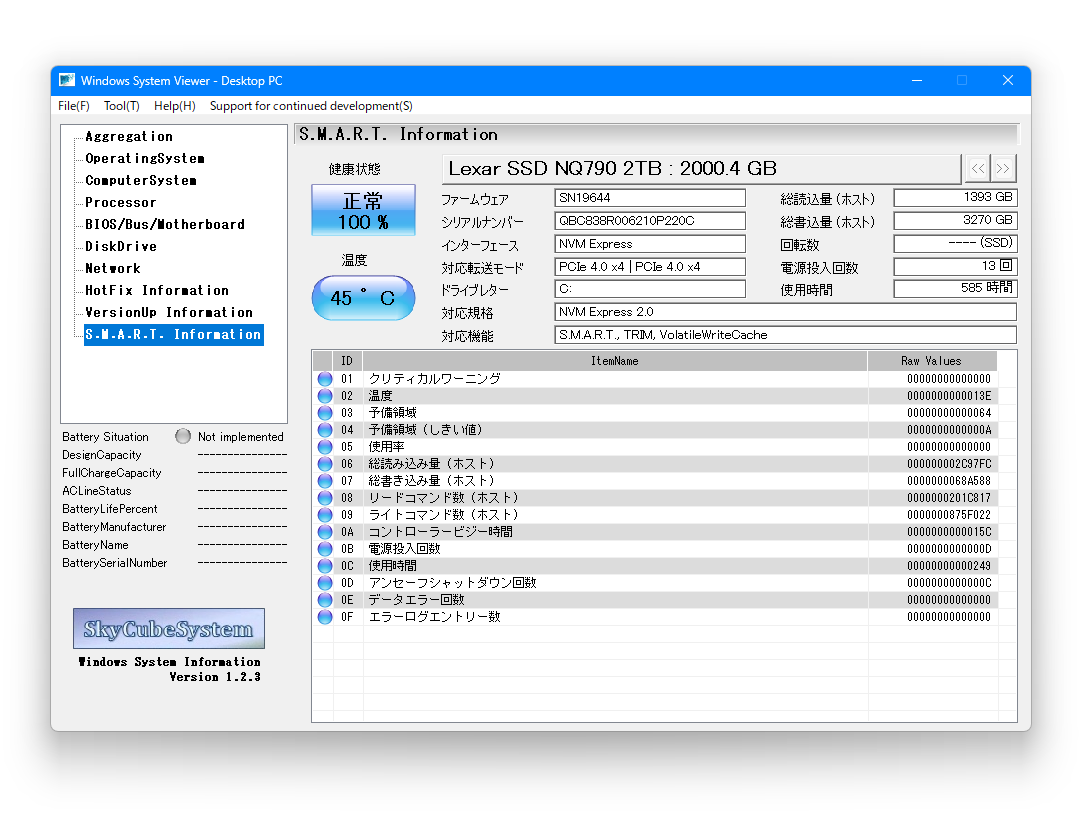Select Network in the sidebar list

(x=111, y=268)
